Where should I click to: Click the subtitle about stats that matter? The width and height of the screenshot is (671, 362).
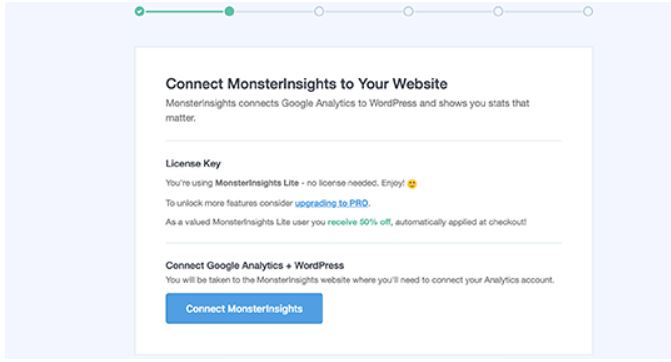347,110
